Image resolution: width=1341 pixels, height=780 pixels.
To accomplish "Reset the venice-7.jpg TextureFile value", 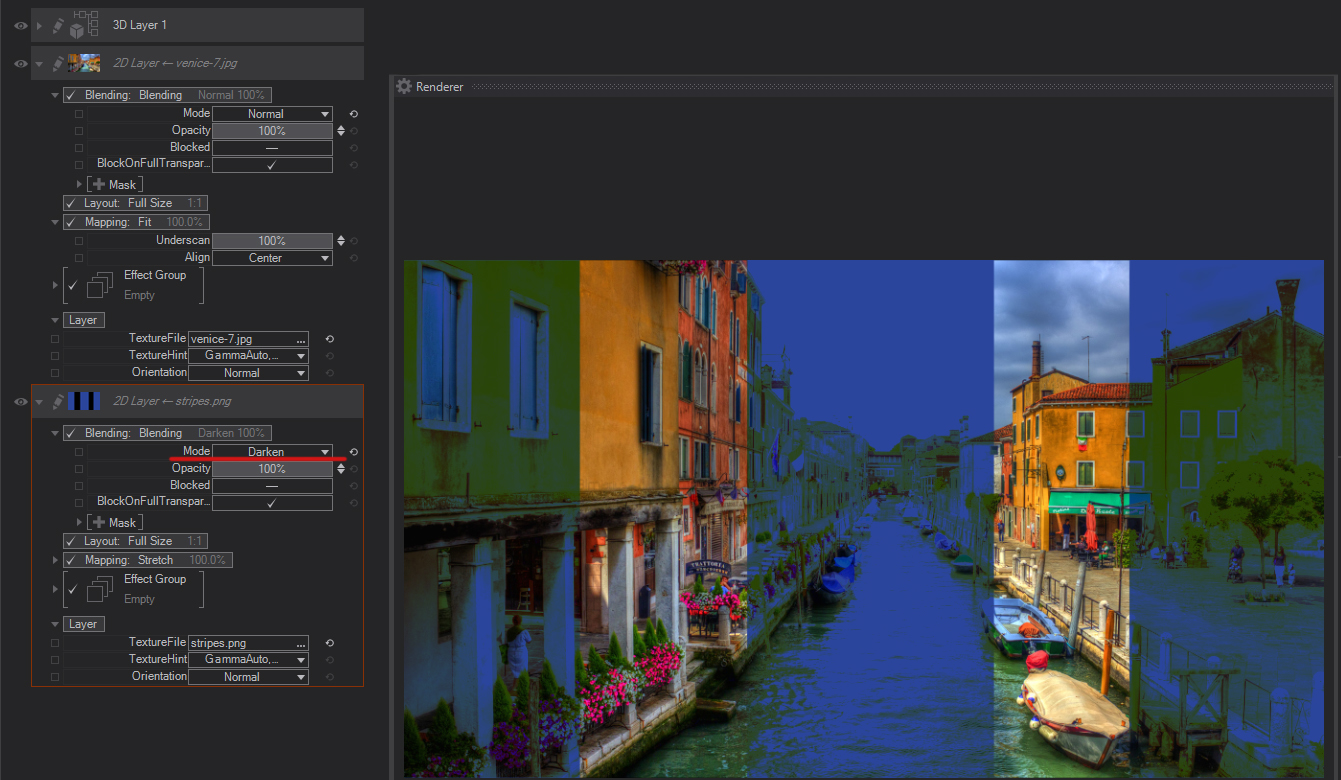I will point(329,339).
